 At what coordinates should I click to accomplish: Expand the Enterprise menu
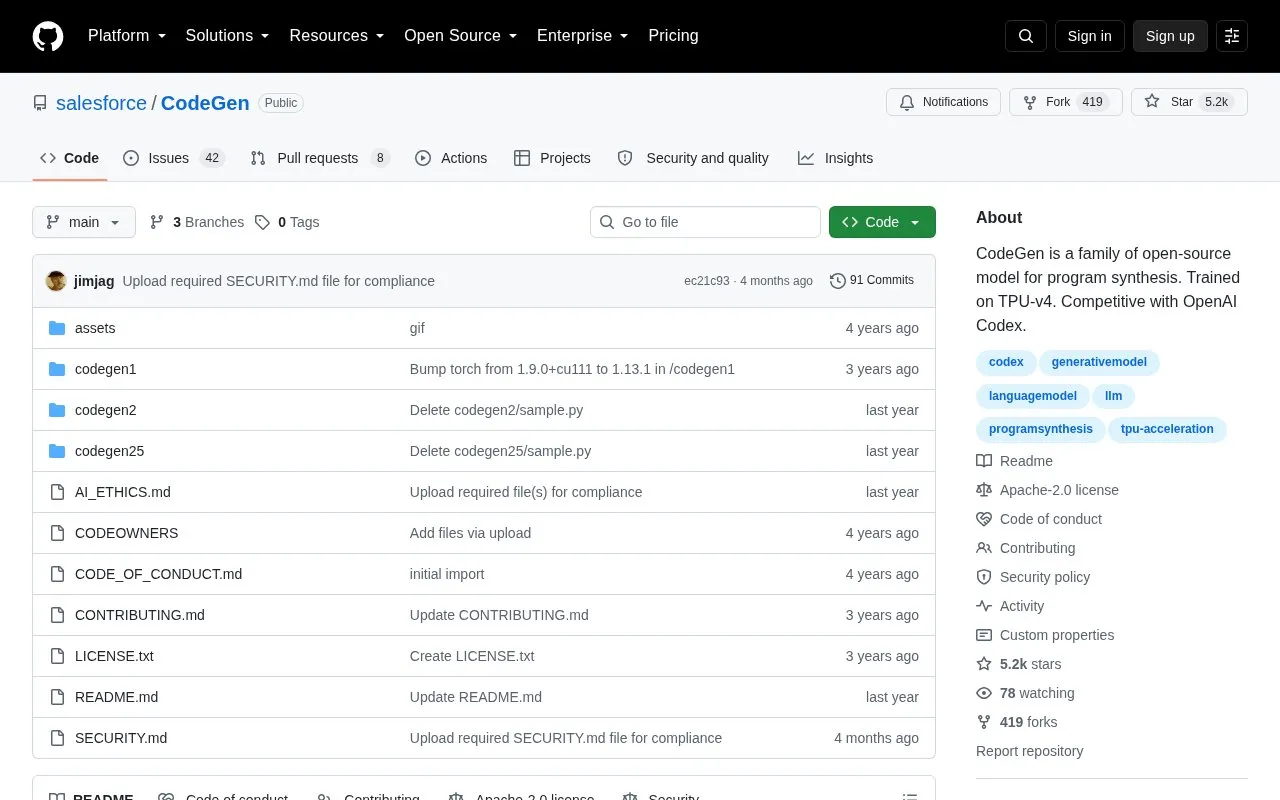coord(583,36)
